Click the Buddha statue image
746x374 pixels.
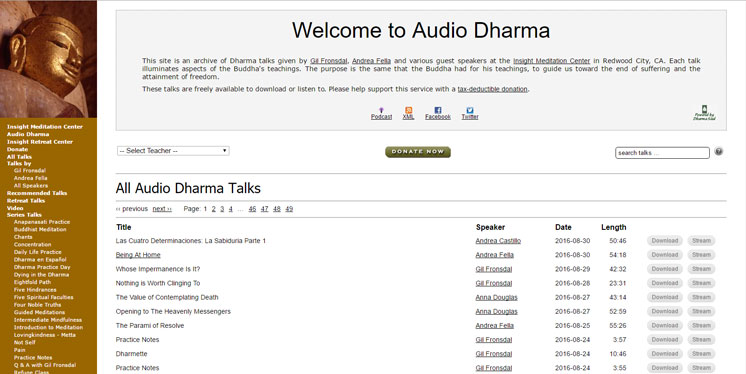(48, 59)
